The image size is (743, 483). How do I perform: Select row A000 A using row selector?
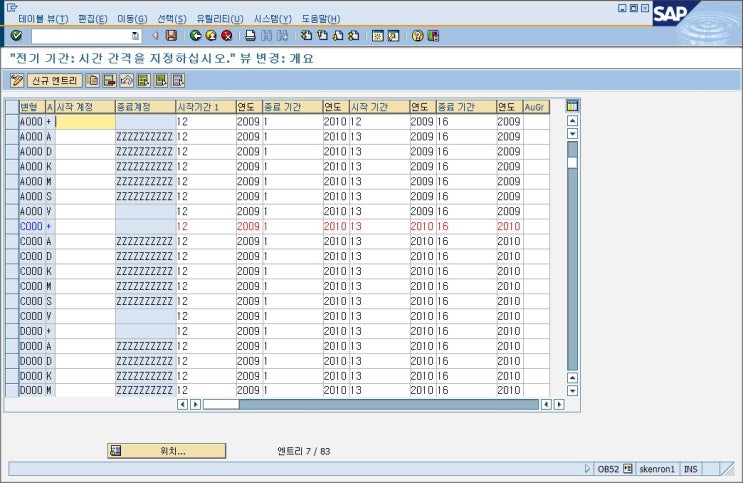click(x=11, y=137)
